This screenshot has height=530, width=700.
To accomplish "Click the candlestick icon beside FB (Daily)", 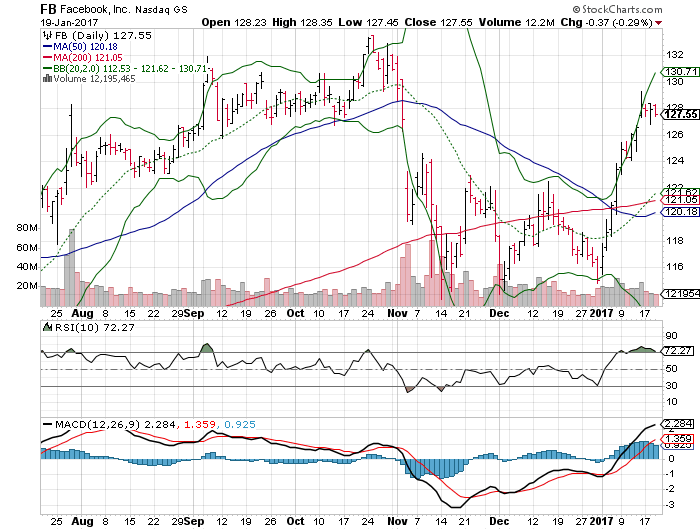I will click(47, 35).
